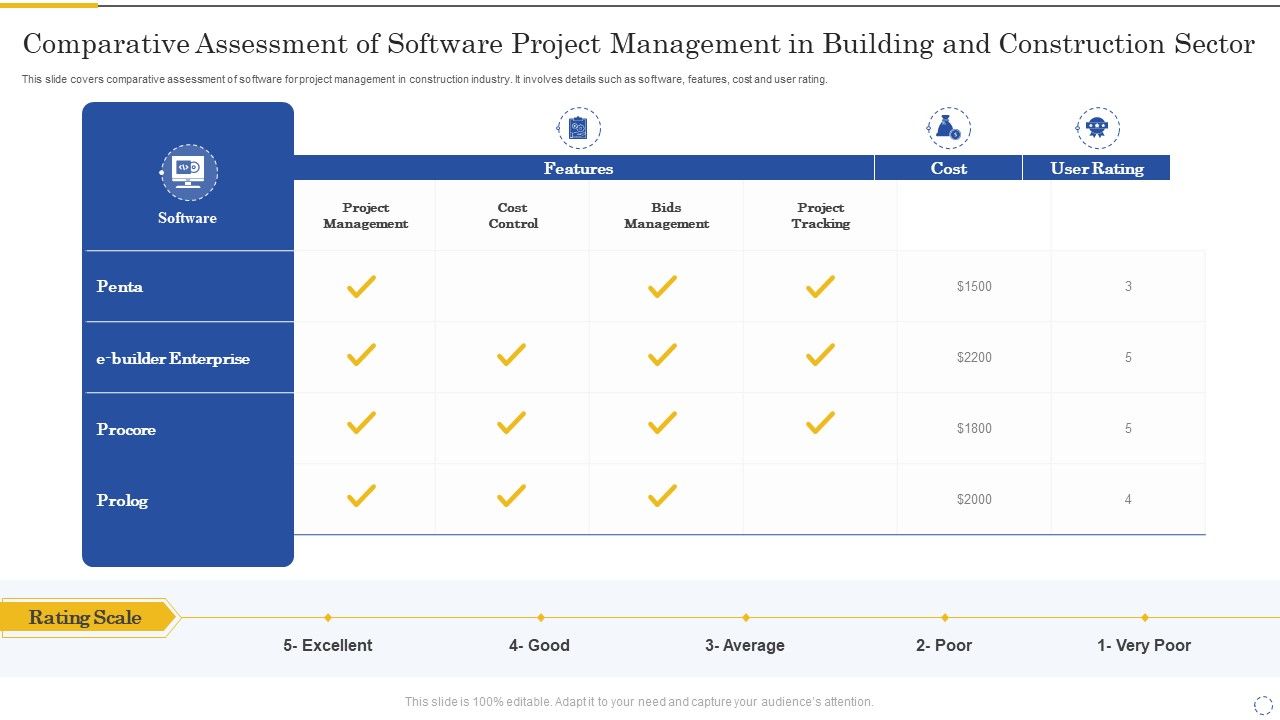Click e-builder Enterprise's Project Management checkmark
This screenshot has width=1280, height=720.
(x=361, y=354)
